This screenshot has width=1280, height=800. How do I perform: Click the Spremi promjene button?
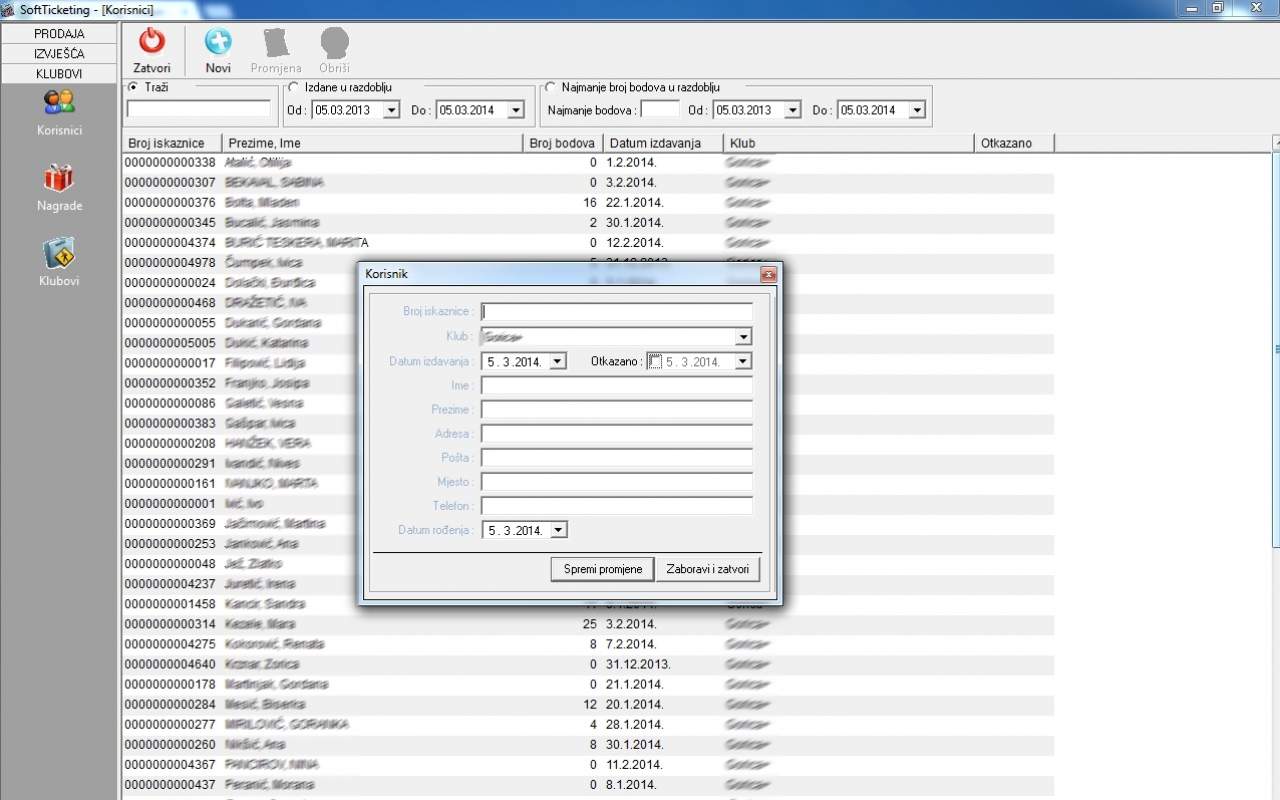click(x=602, y=569)
